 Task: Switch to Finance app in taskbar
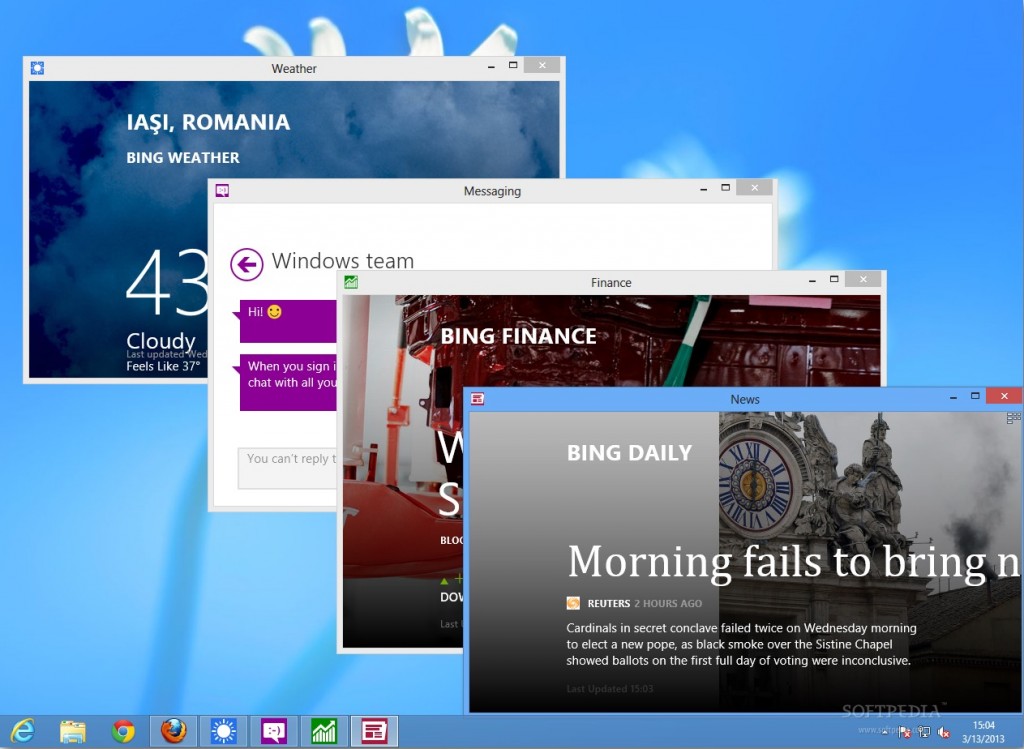click(x=324, y=731)
